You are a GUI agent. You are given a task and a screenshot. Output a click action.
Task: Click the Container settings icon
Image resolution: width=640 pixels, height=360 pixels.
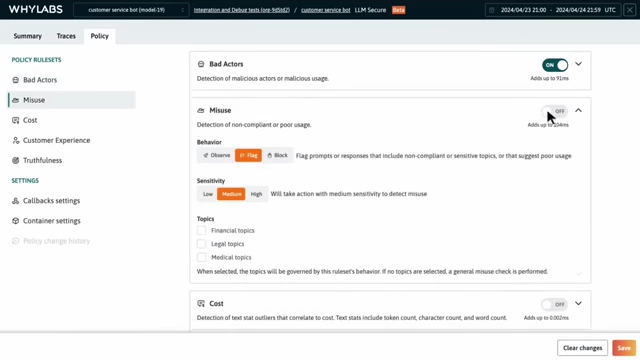coord(16,221)
